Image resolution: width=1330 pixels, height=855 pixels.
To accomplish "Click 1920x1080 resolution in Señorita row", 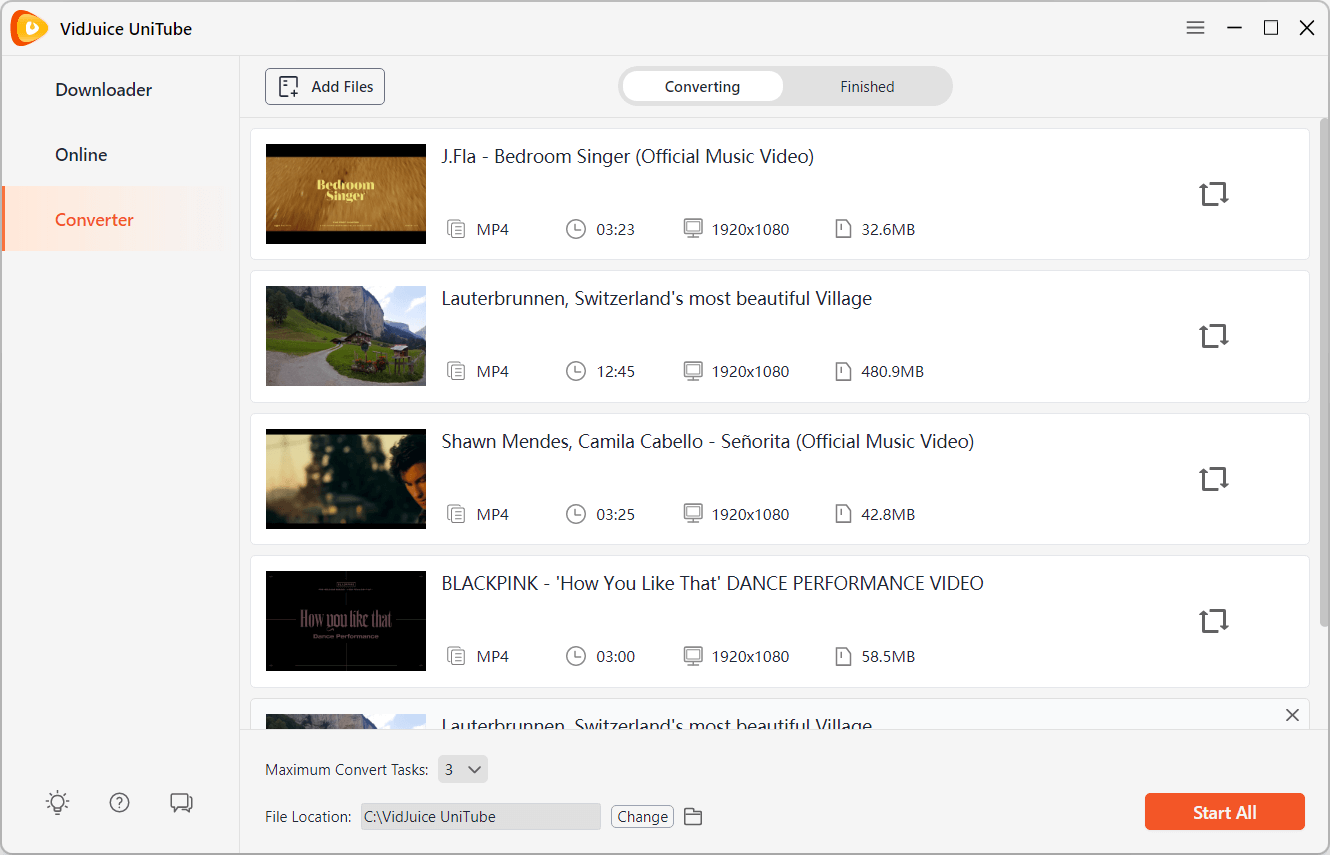I will click(x=751, y=514).
